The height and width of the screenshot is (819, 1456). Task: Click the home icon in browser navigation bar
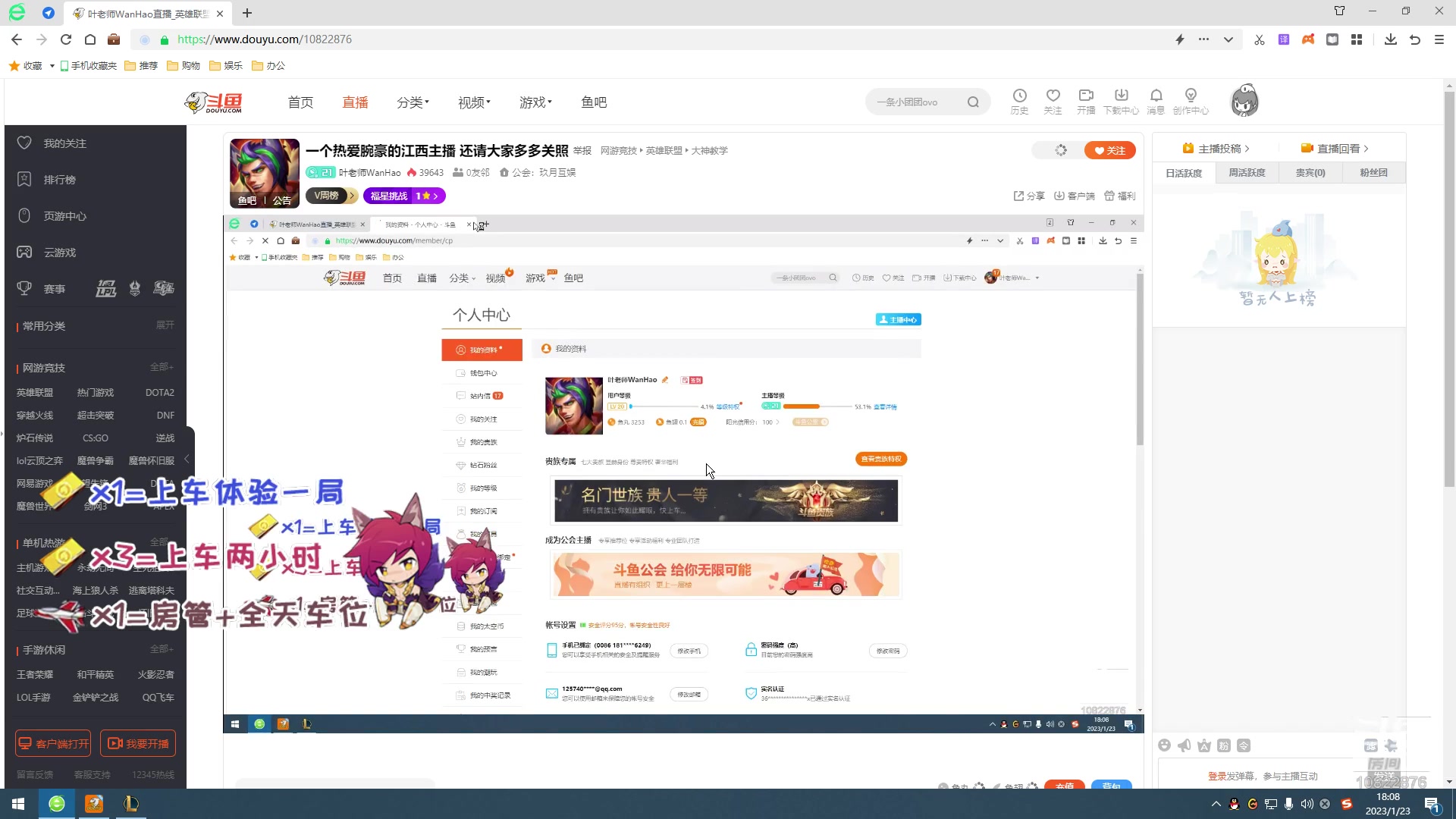point(89,39)
